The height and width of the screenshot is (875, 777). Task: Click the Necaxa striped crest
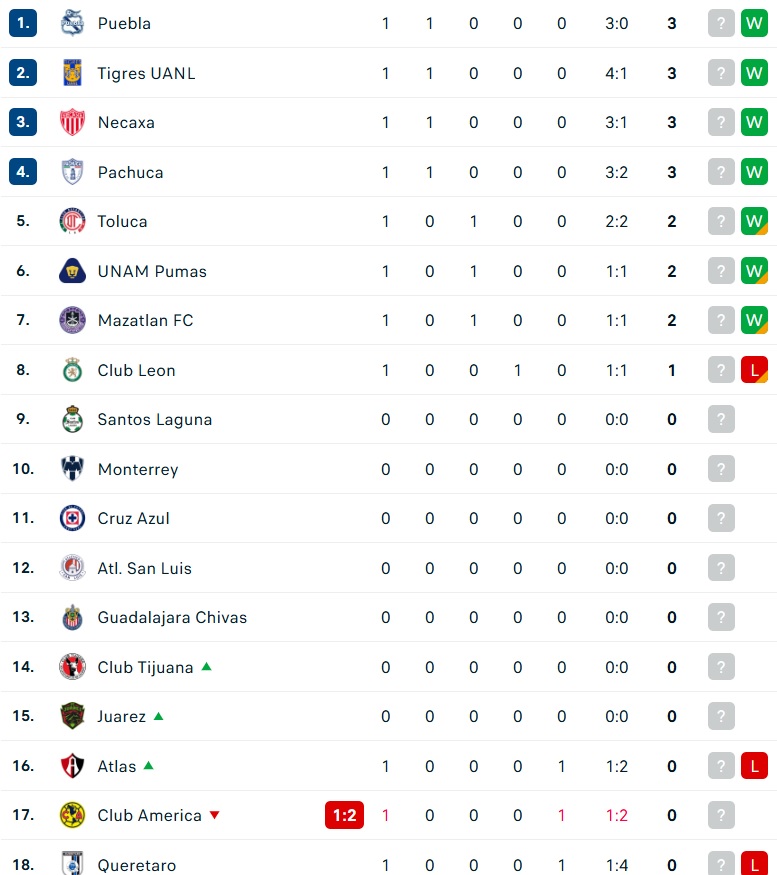pos(72,122)
